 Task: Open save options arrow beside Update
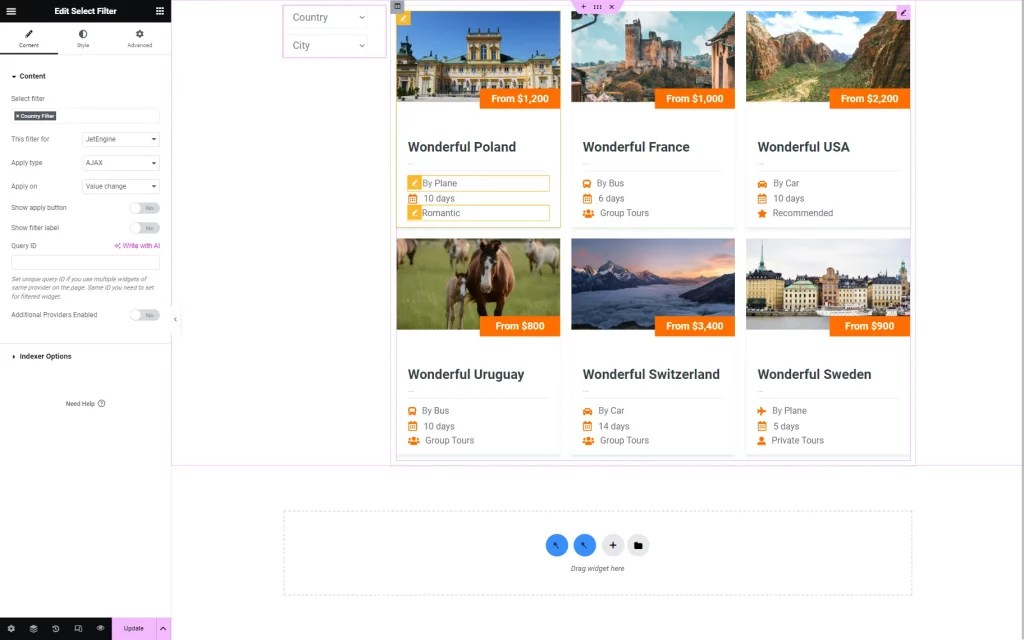point(163,628)
